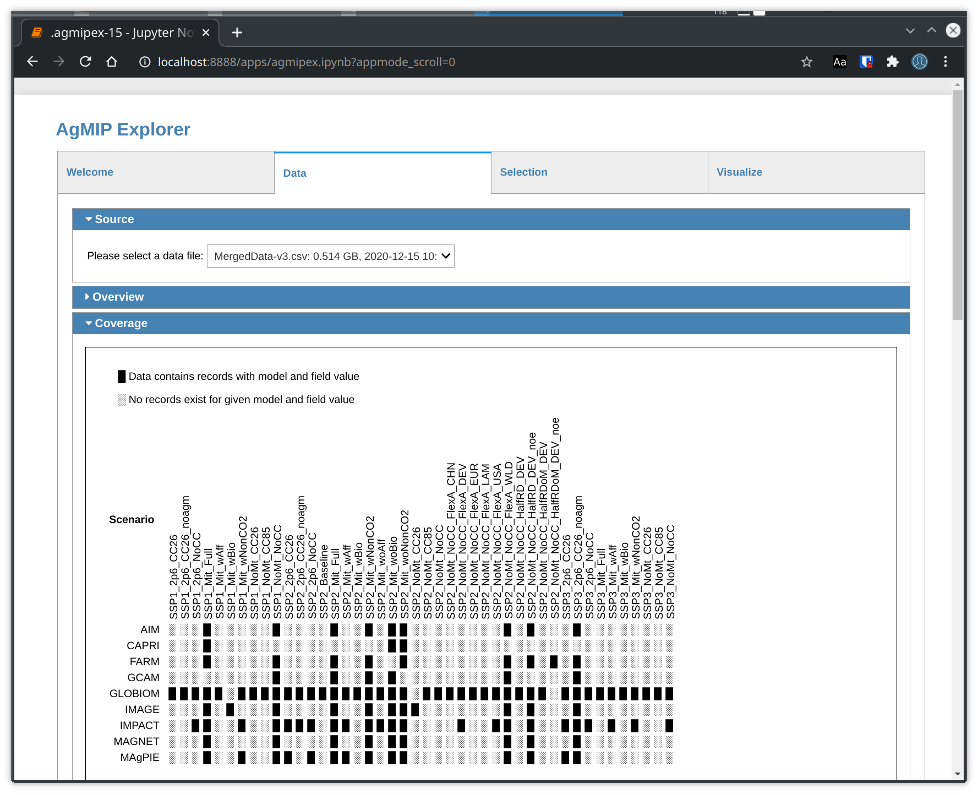Screen dimensions: 979x795
Task: Open a new browser tab
Action: pos(237,32)
